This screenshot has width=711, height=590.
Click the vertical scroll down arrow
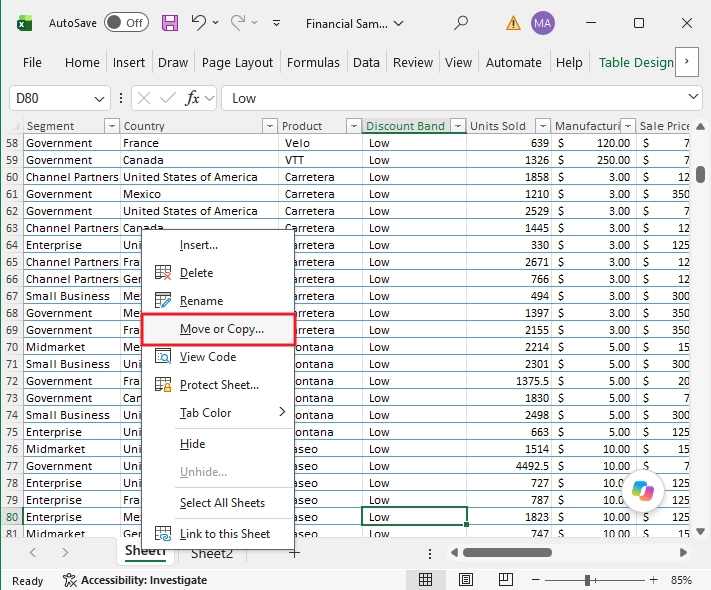[700, 531]
